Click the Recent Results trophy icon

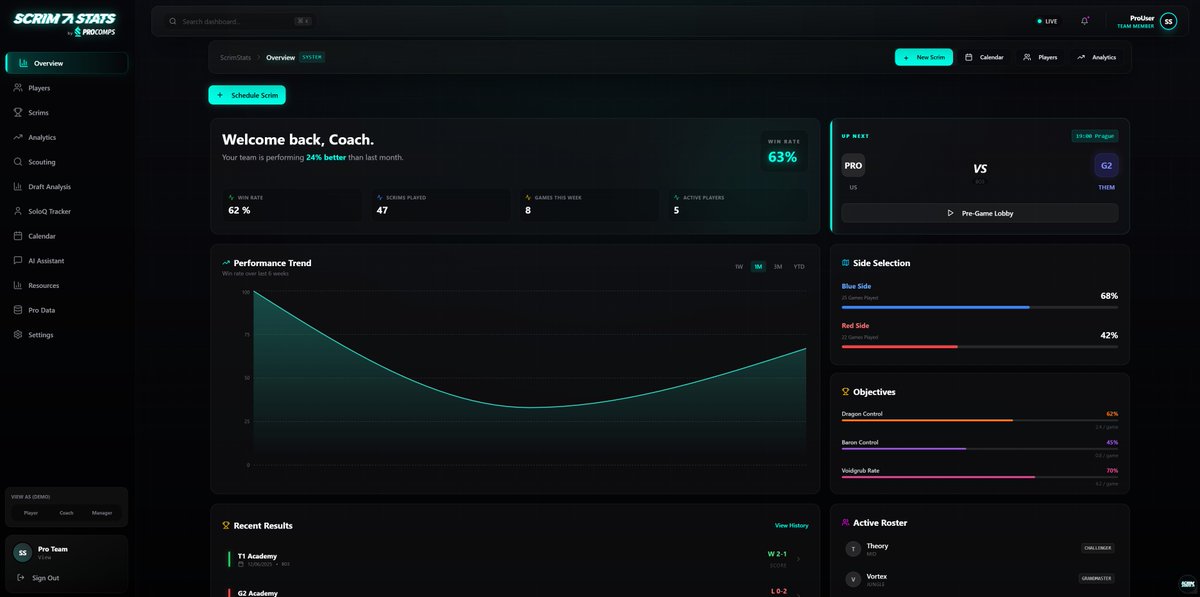pyautogui.click(x=226, y=525)
